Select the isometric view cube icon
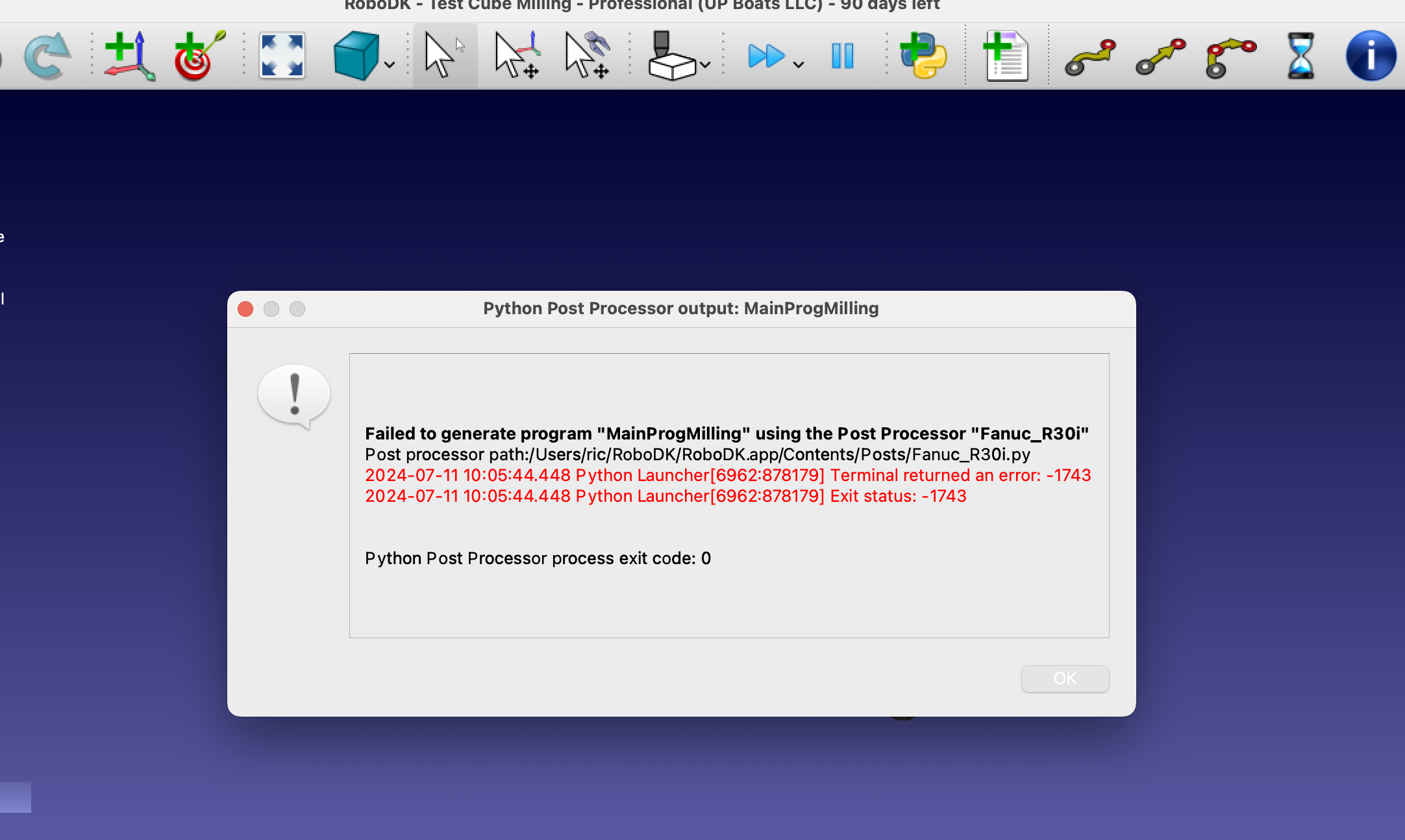Viewport: 1405px width, 840px height. click(x=356, y=56)
